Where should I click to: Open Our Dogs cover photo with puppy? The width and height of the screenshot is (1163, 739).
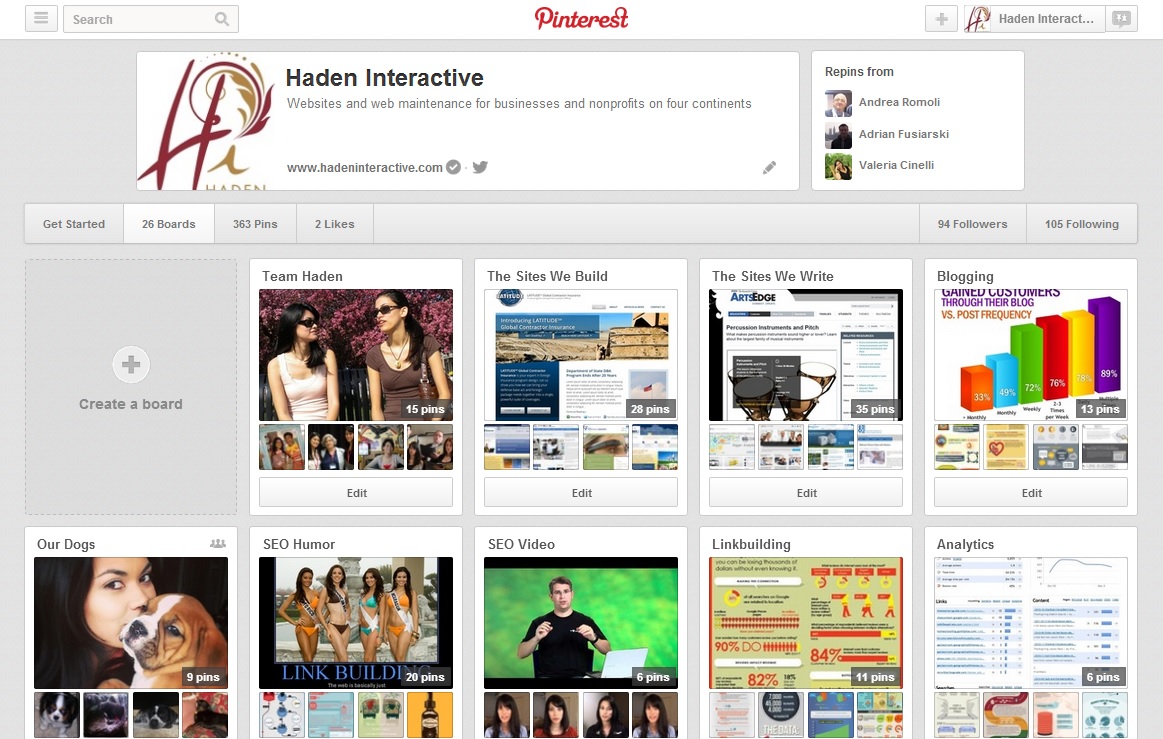[x=131, y=623]
